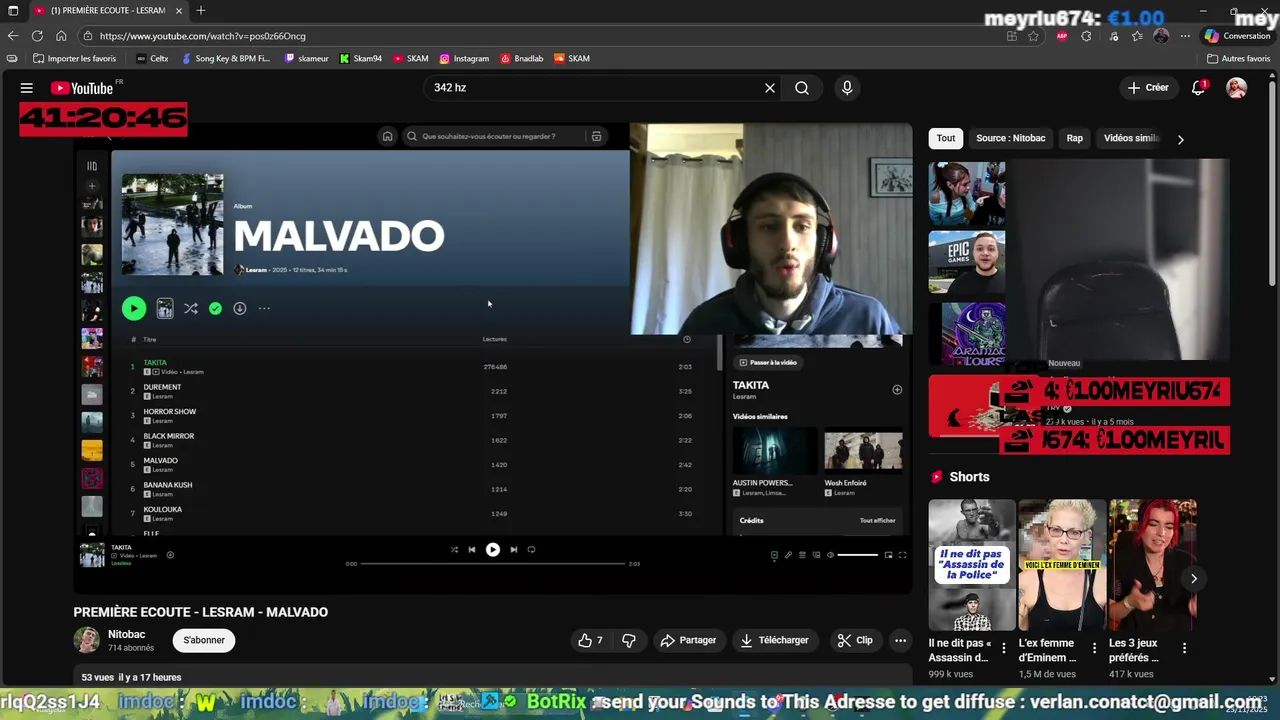The width and height of the screenshot is (1280, 720).
Task: Click the Spotify track progress bar in video
Action: [x=493, y=564]
